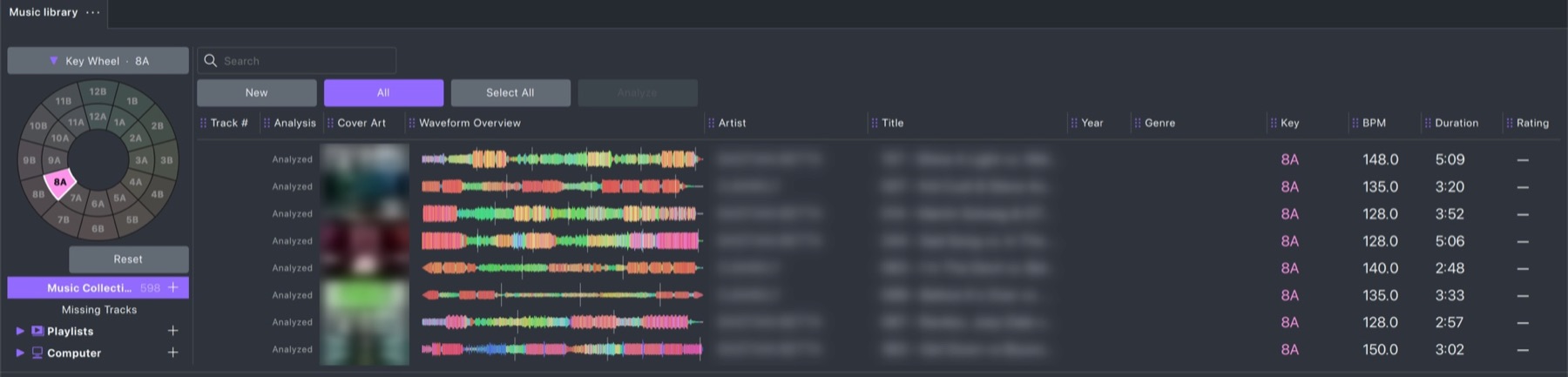
Task: Pick inner key 10A on wheel
Action: [60, 138]
